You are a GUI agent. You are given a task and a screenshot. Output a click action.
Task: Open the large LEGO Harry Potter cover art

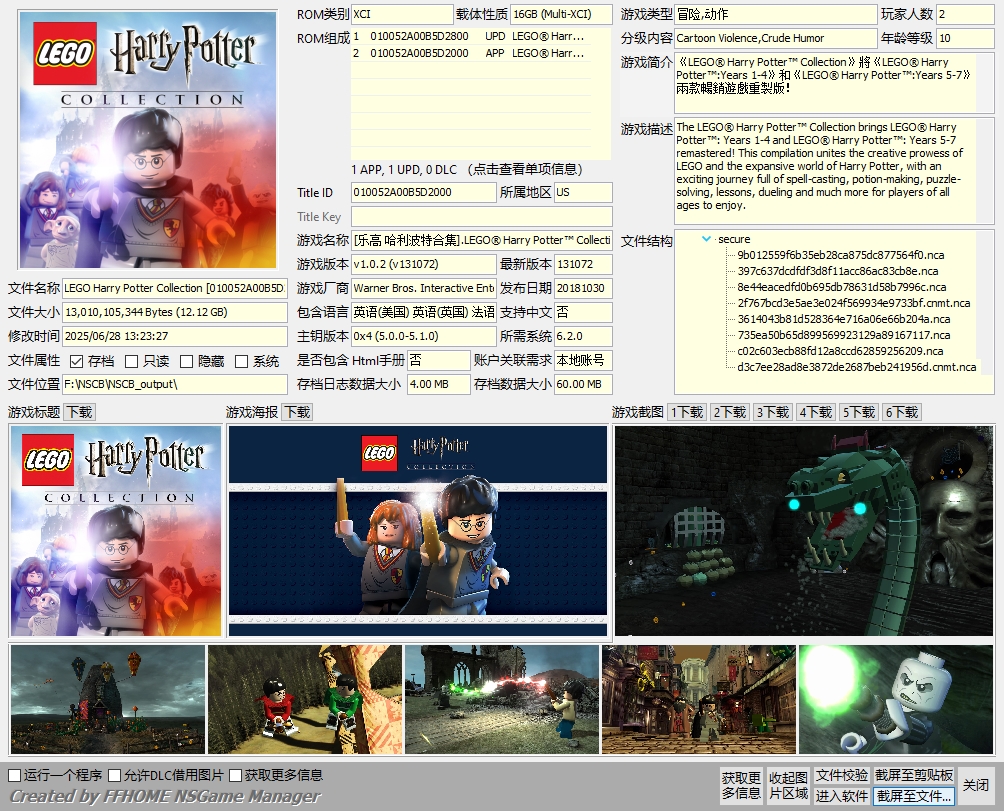point(148,140)
